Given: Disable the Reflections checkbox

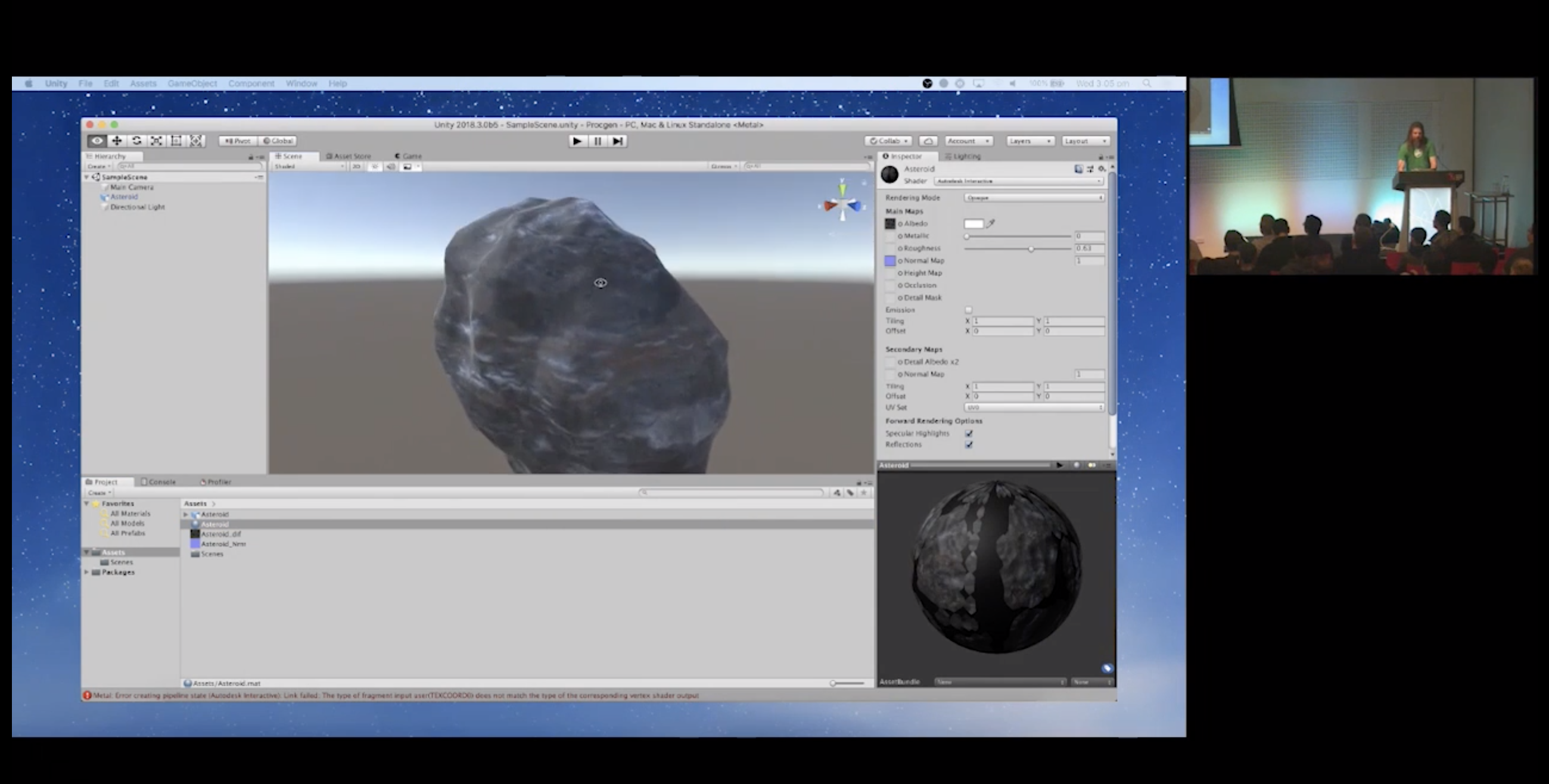Looking at the screenshot, I should pyautogui.click(x=969, y=444).
